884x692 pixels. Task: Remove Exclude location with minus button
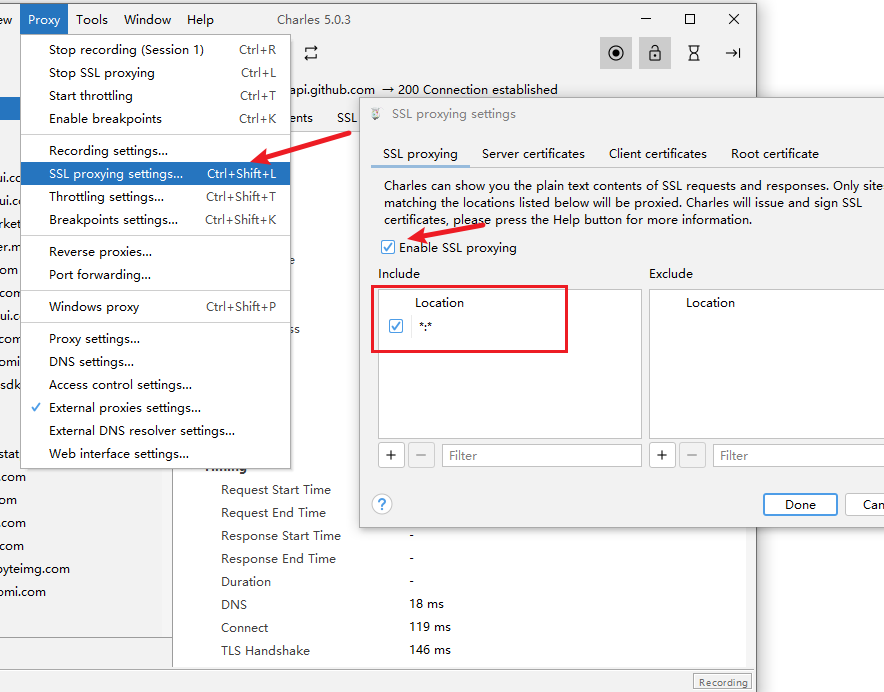692,455
